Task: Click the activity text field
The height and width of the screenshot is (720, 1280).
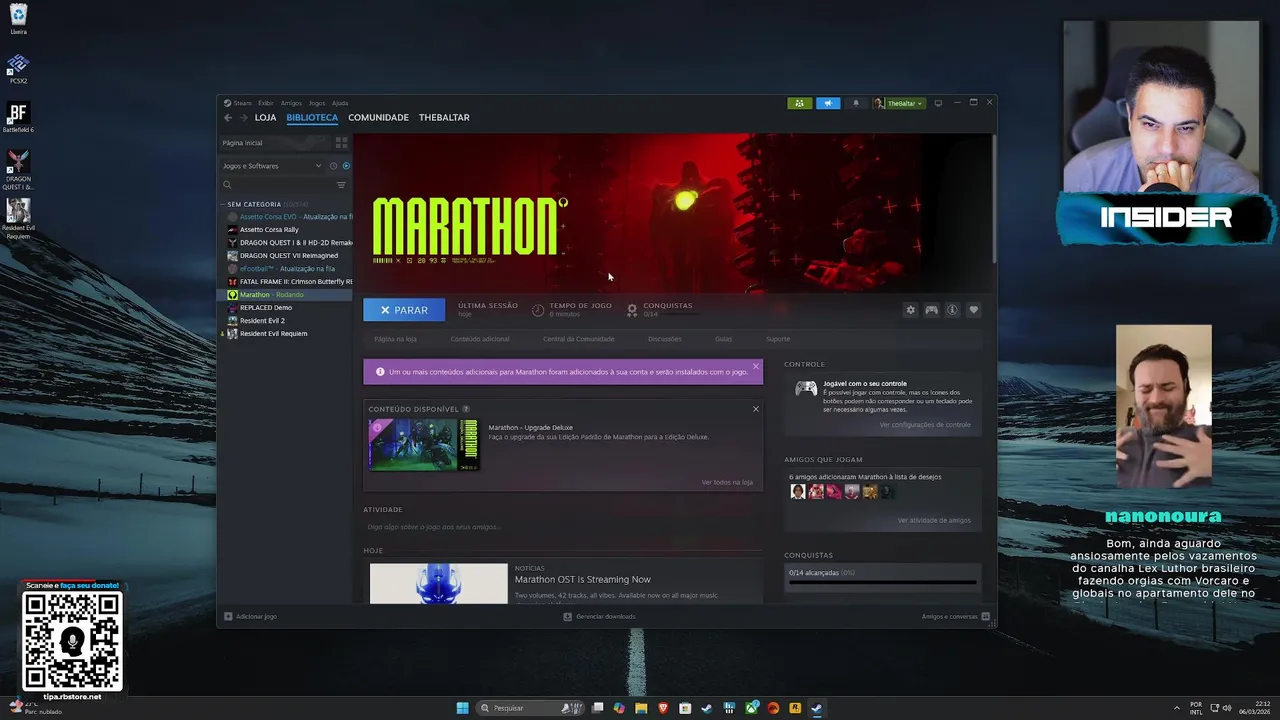Action: 562,527
